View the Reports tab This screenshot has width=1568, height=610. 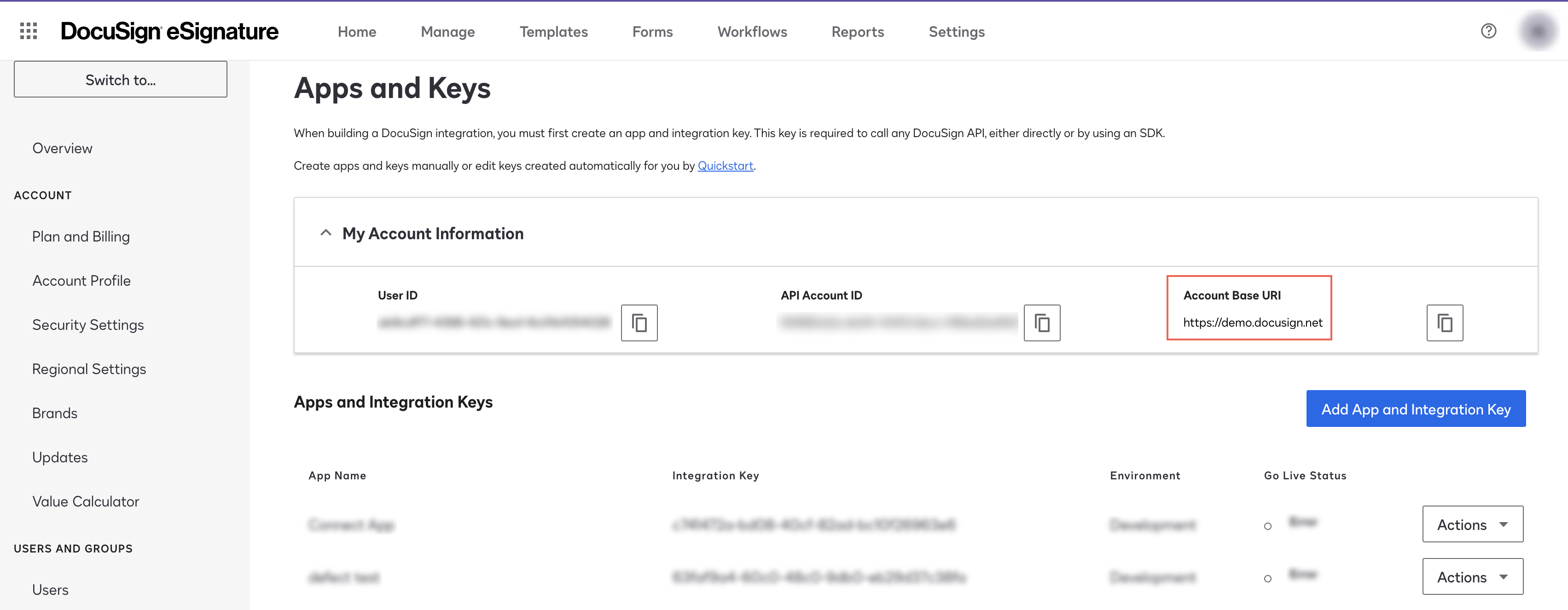coord(858,32)
